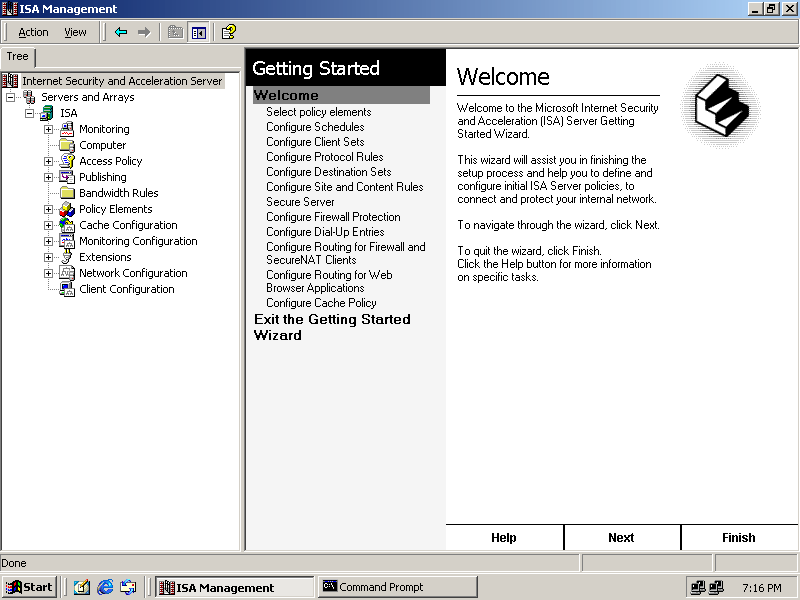Select the Client Configuration icon
The width and height of the screenshot is (800, 600).
pos(67,289)
